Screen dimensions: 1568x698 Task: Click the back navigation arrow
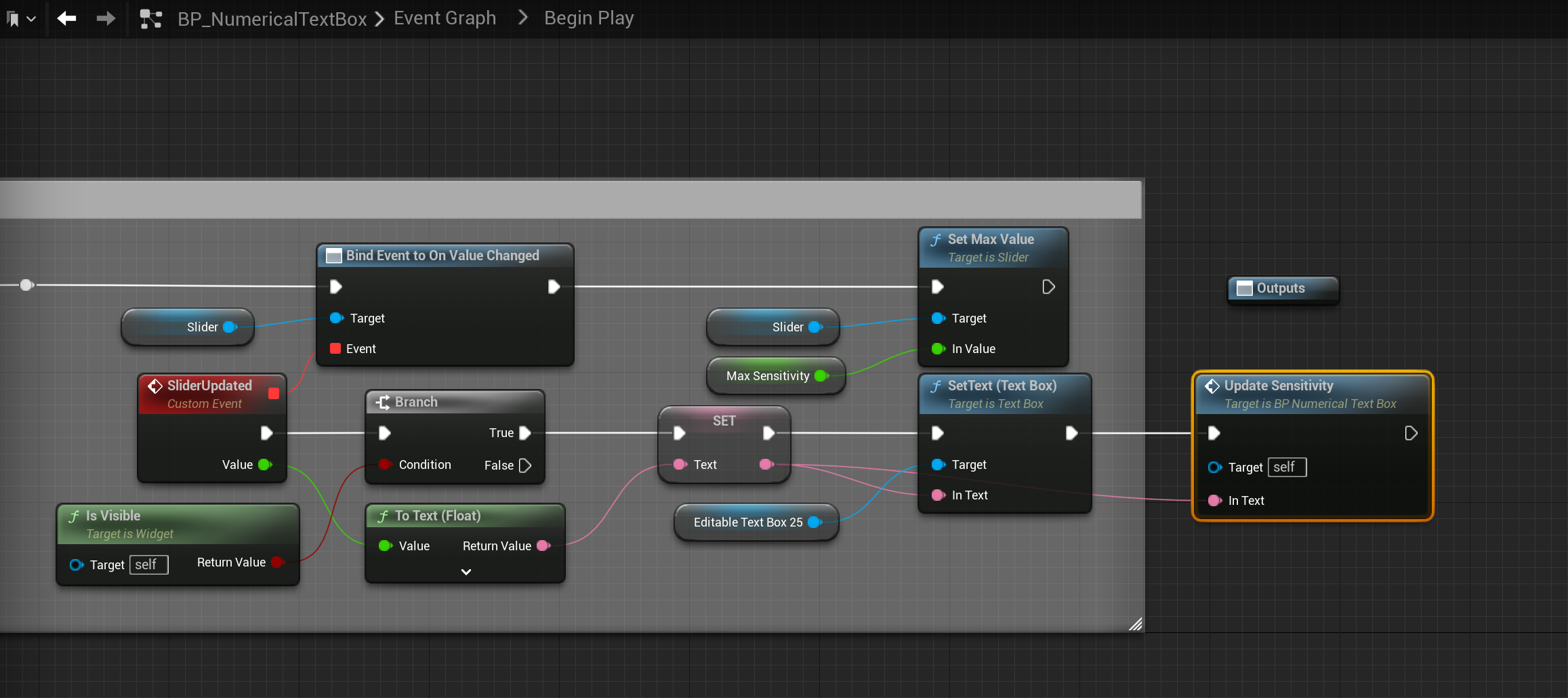(66, 18)
